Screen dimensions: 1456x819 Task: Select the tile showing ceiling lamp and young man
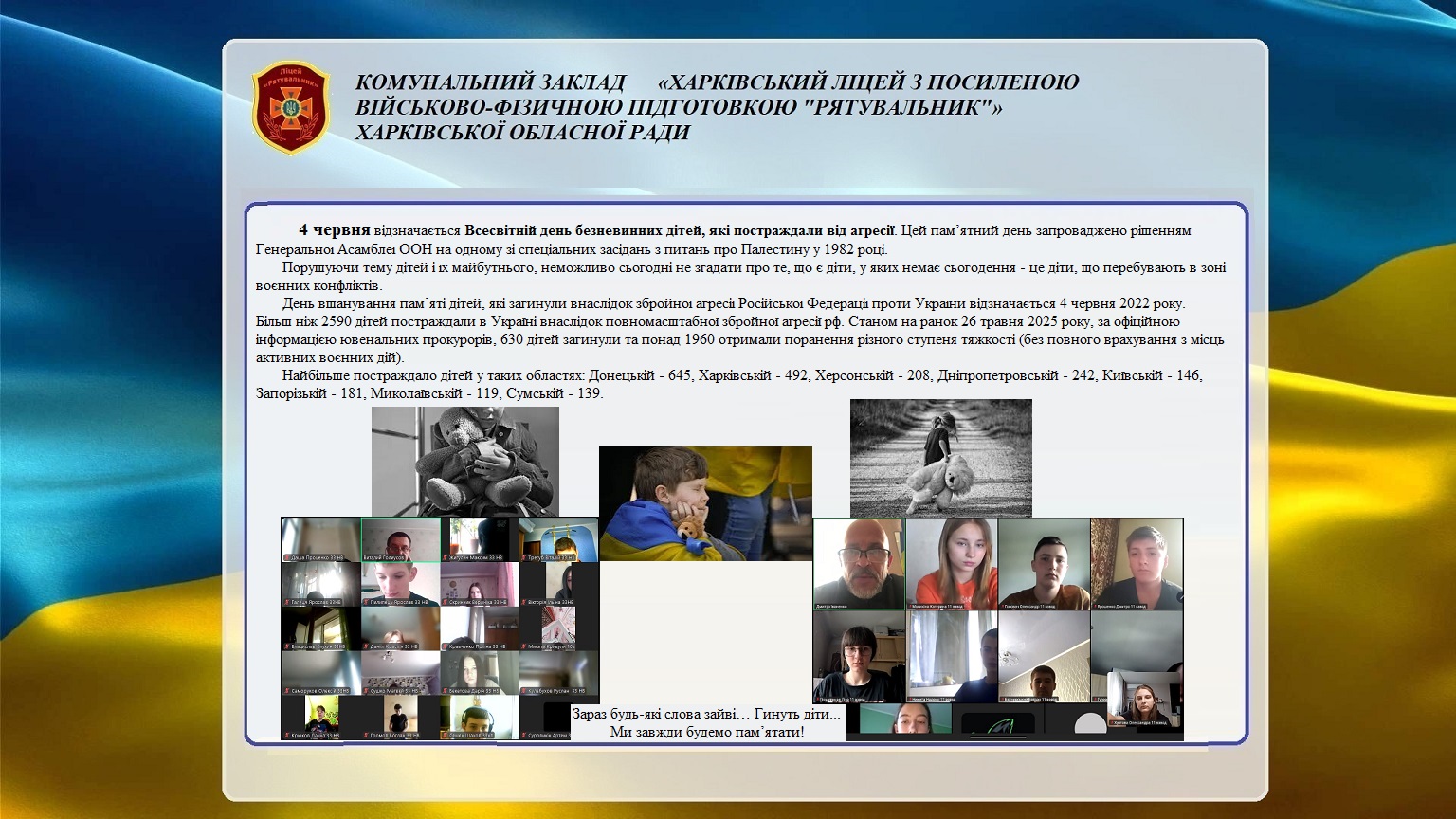pos(1045,656)
